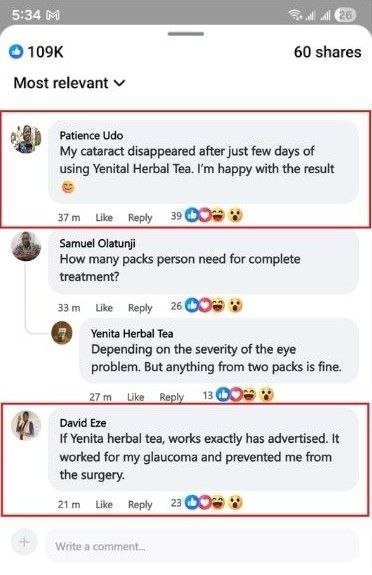Like David Eze's comment

pyautogui.click(x=104, y=505)
